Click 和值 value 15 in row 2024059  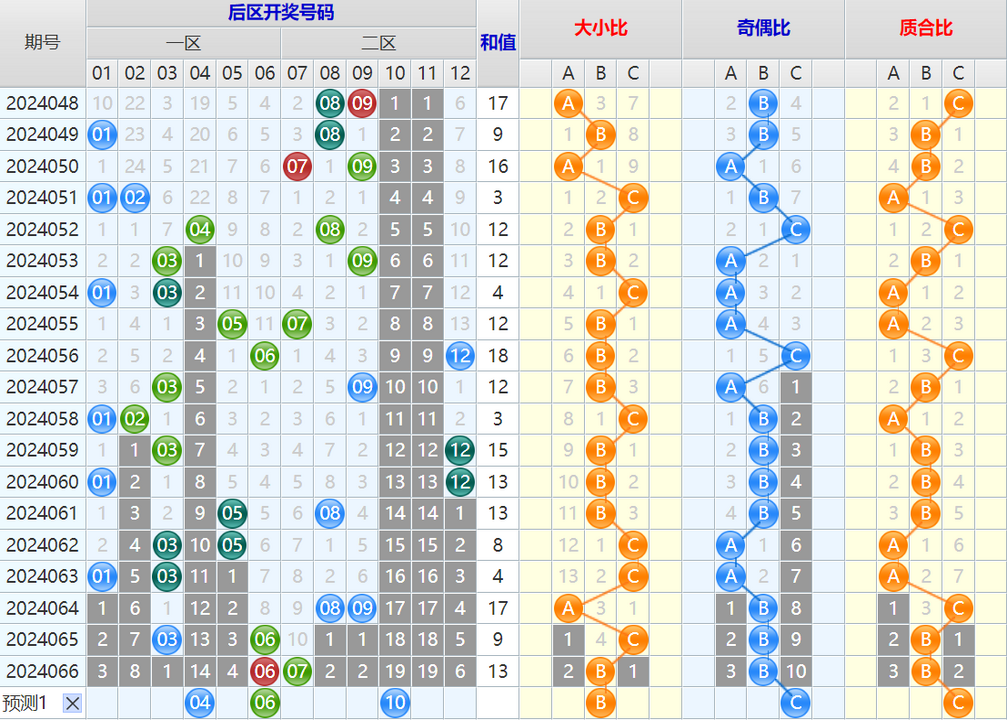click(x=498, y=450)
